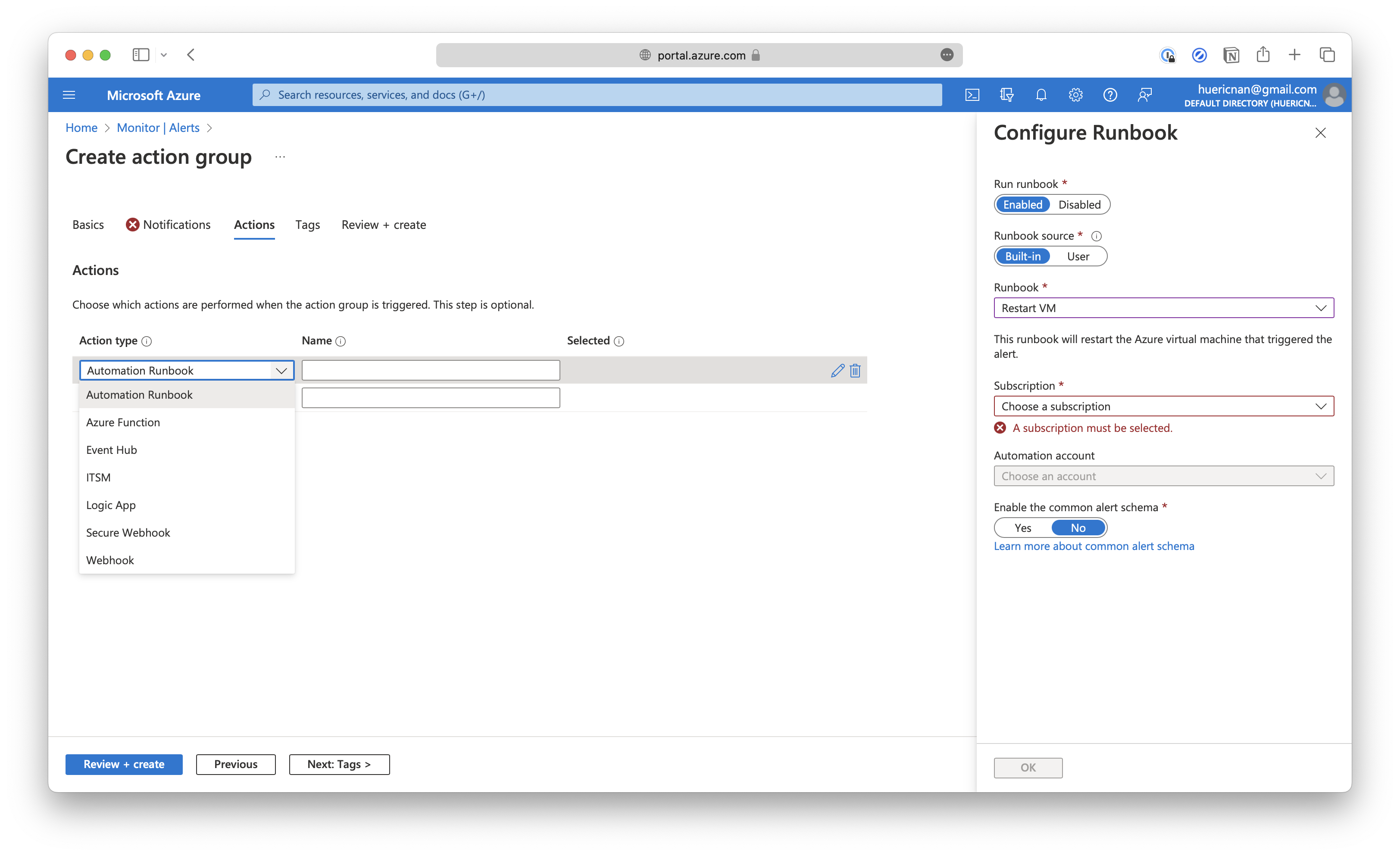Viewport: 1400px width, 856px height.
Task: Choose Azure Function action type
Action: click(186, 422)
